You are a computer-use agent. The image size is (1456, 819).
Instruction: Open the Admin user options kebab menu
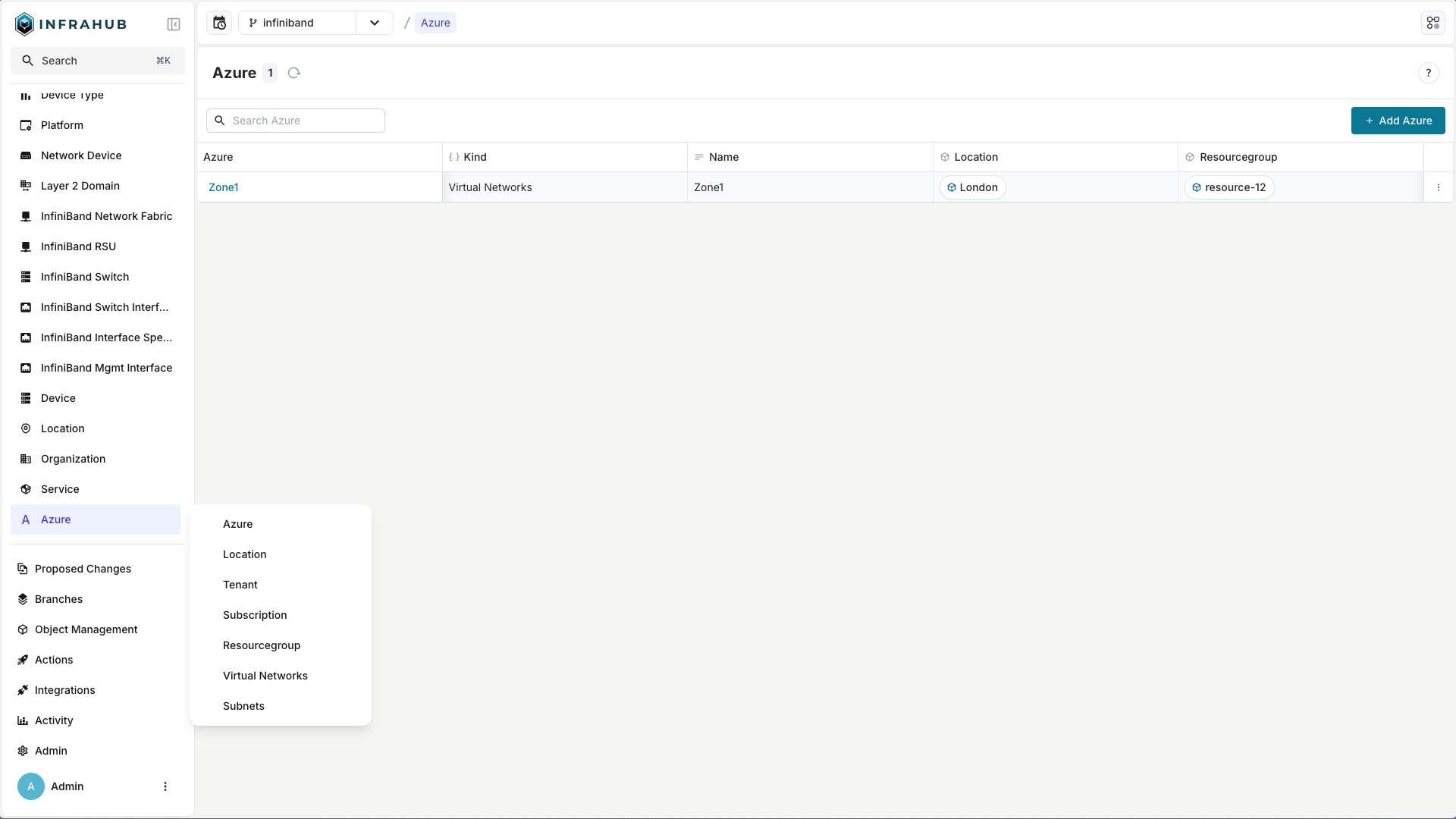tap(165, 786)
